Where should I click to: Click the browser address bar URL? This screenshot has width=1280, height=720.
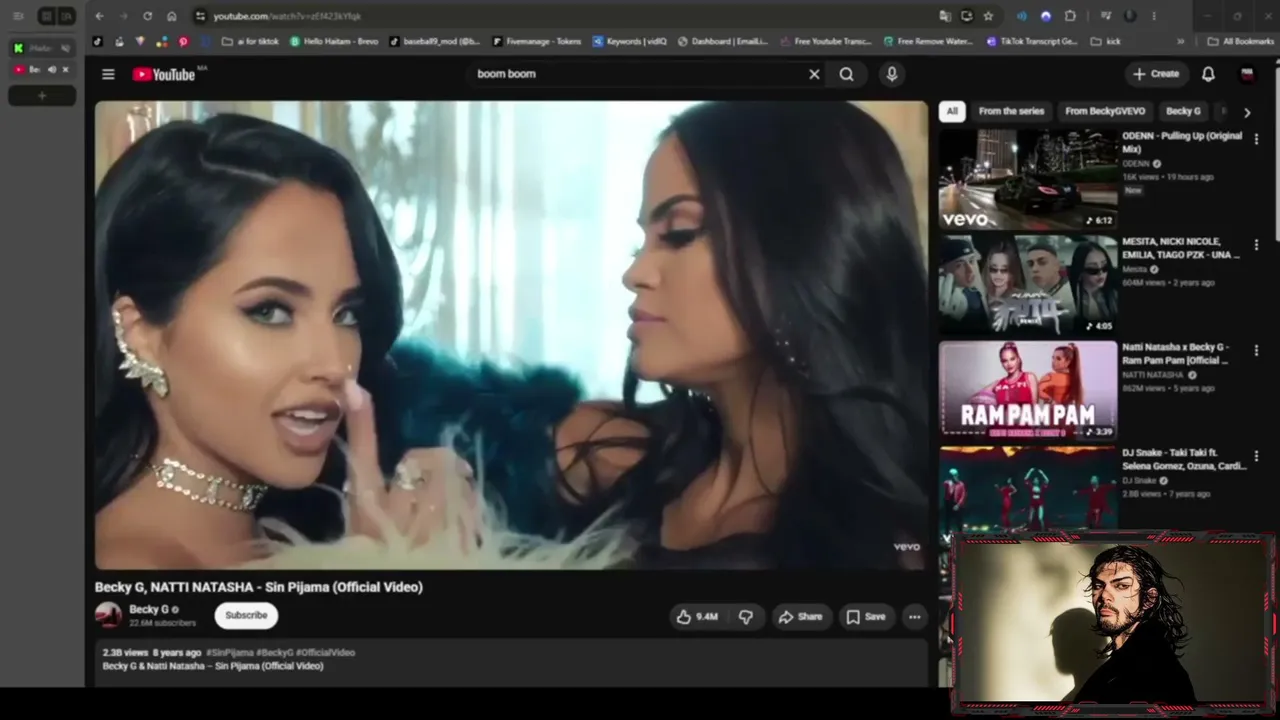coord(287,16)
